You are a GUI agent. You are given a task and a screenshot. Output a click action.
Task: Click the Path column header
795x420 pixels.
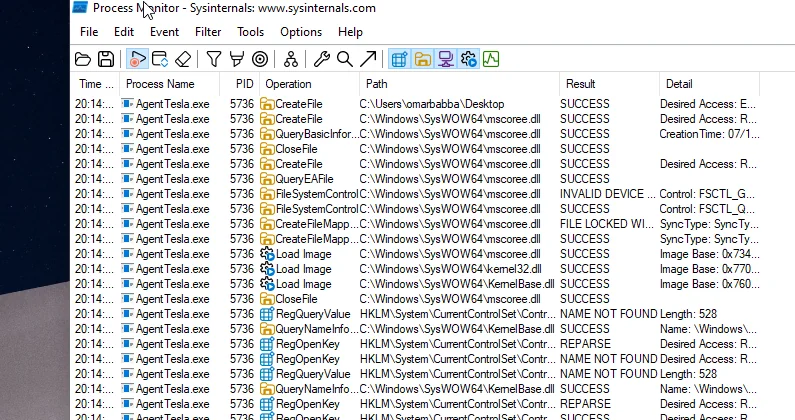point(459,84)
